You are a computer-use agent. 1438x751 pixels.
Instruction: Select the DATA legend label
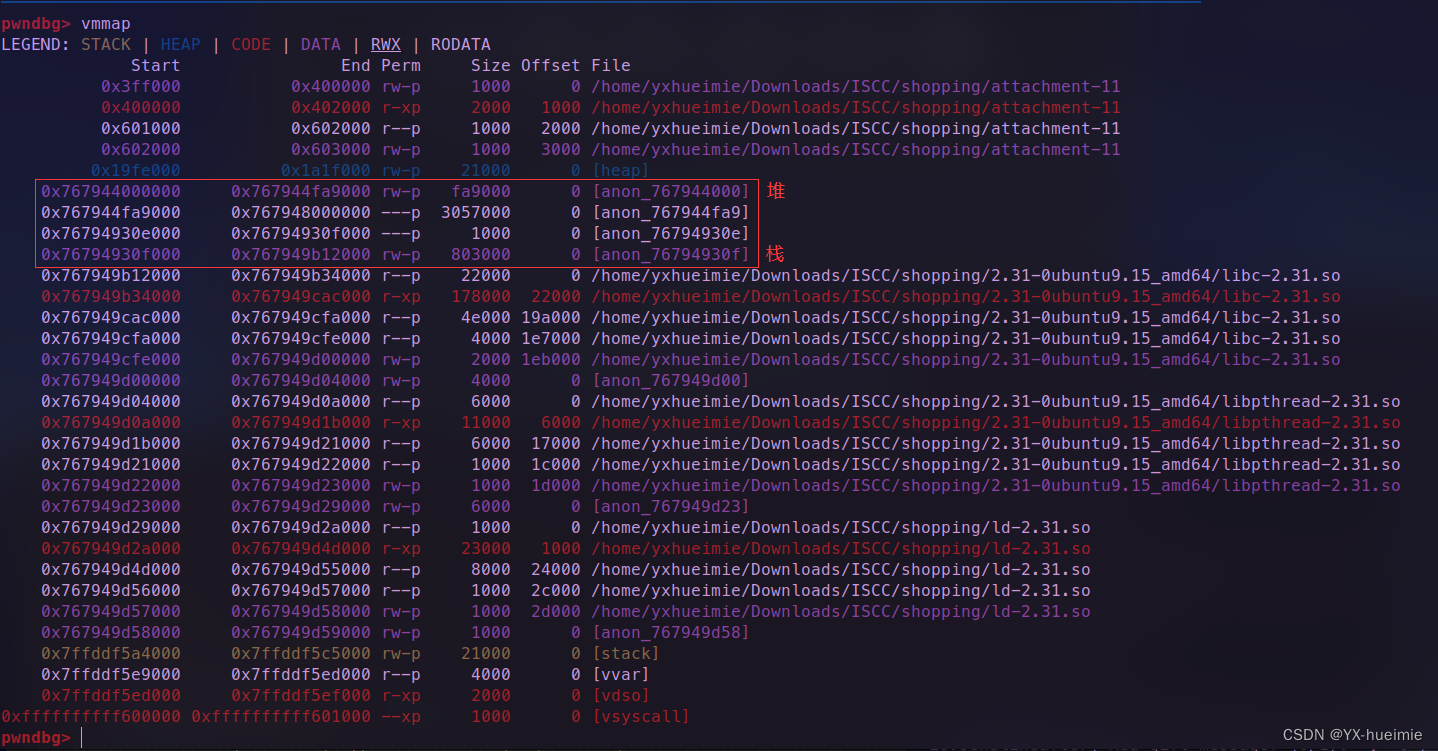coord(321,44)
